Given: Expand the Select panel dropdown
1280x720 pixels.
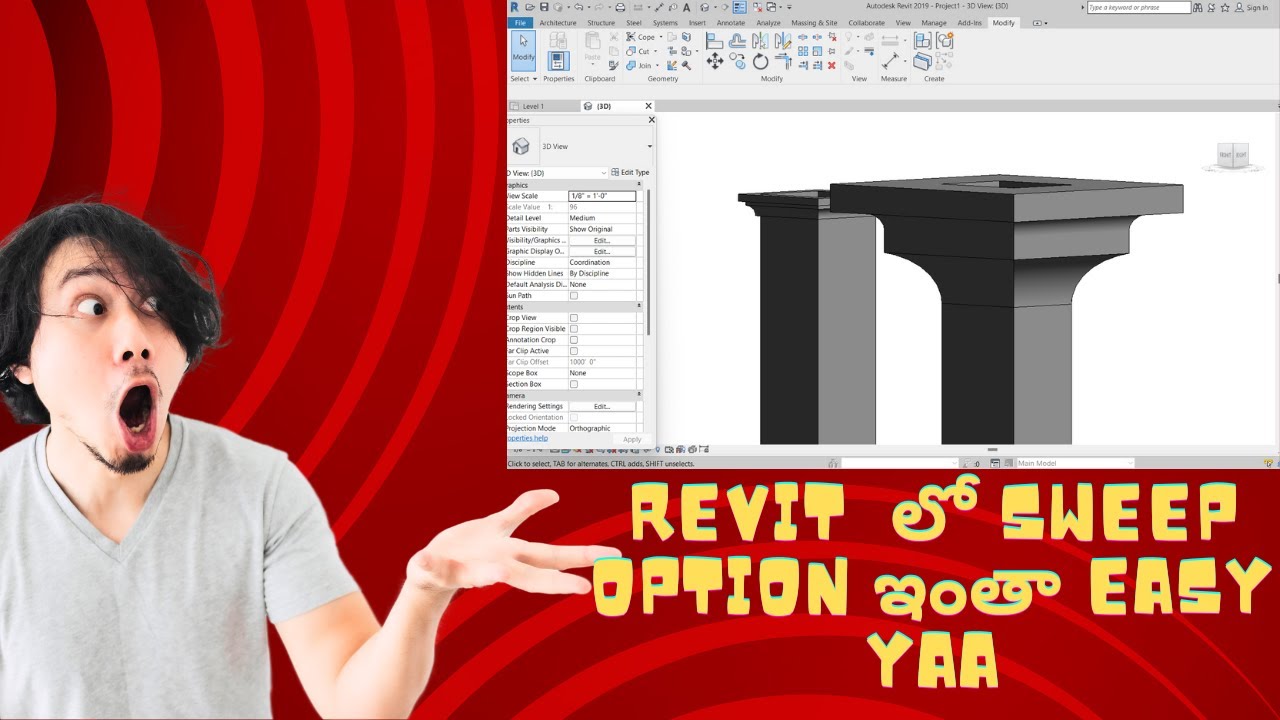Looking at the screenshot, I should 524,79.
